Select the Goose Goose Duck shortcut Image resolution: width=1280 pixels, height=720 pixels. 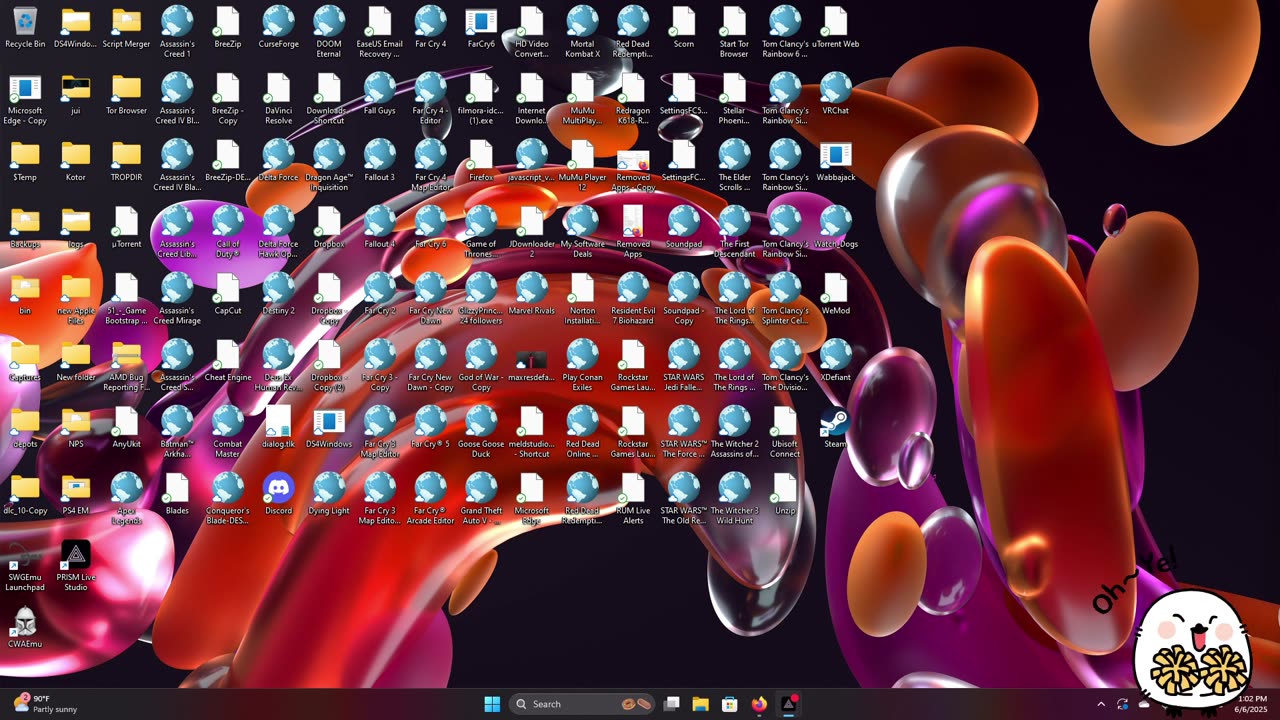click(x=481, y=433)
